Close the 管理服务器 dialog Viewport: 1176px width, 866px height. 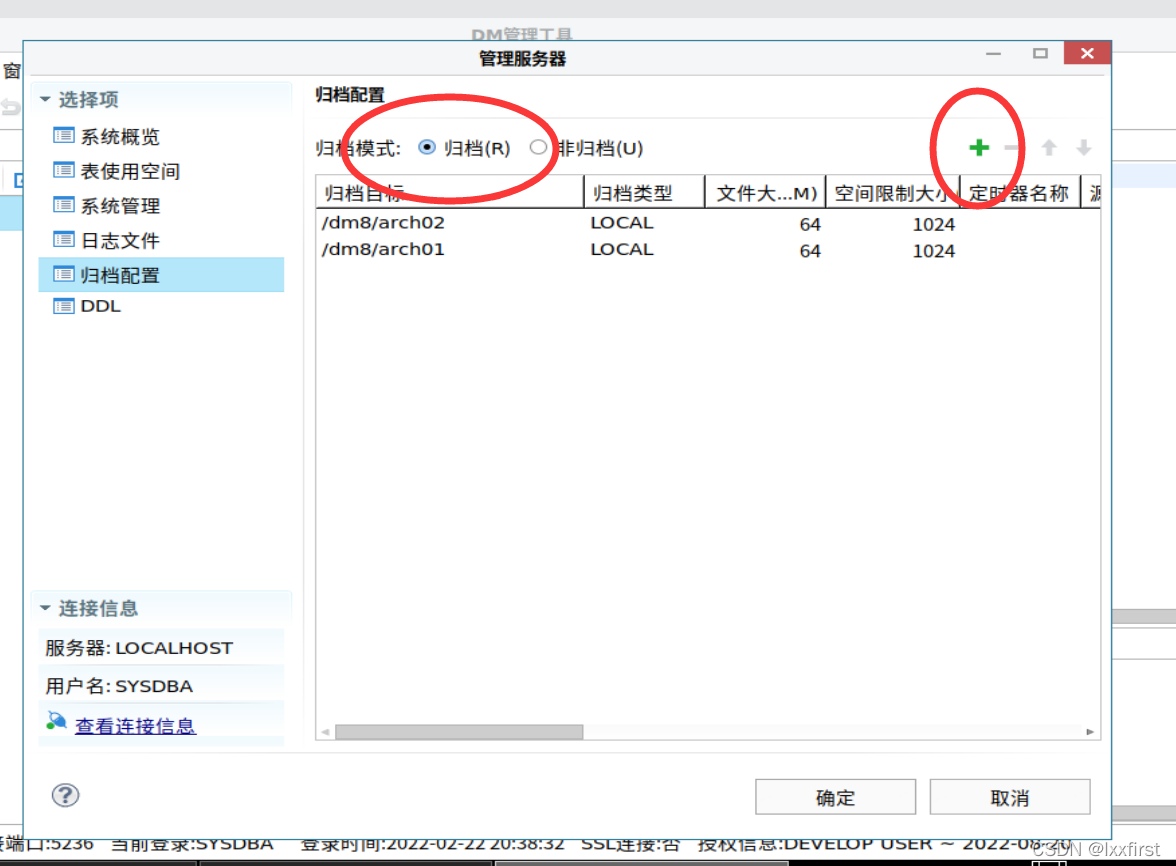click(1087, 53)
